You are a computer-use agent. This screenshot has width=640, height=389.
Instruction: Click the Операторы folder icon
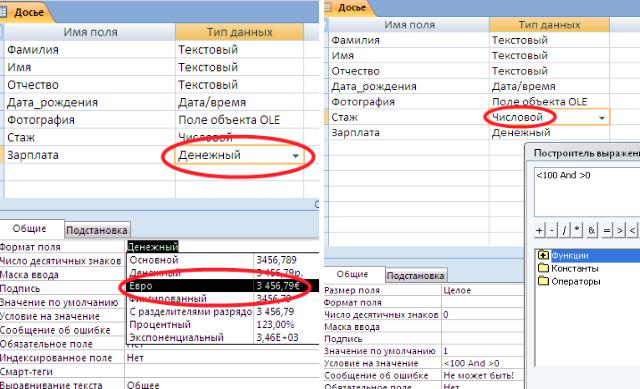point(543,281)
